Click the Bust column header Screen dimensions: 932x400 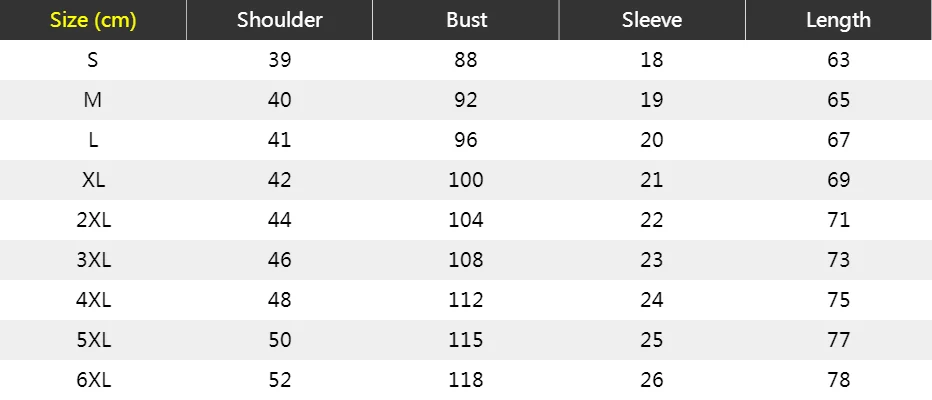pos(466,20)
